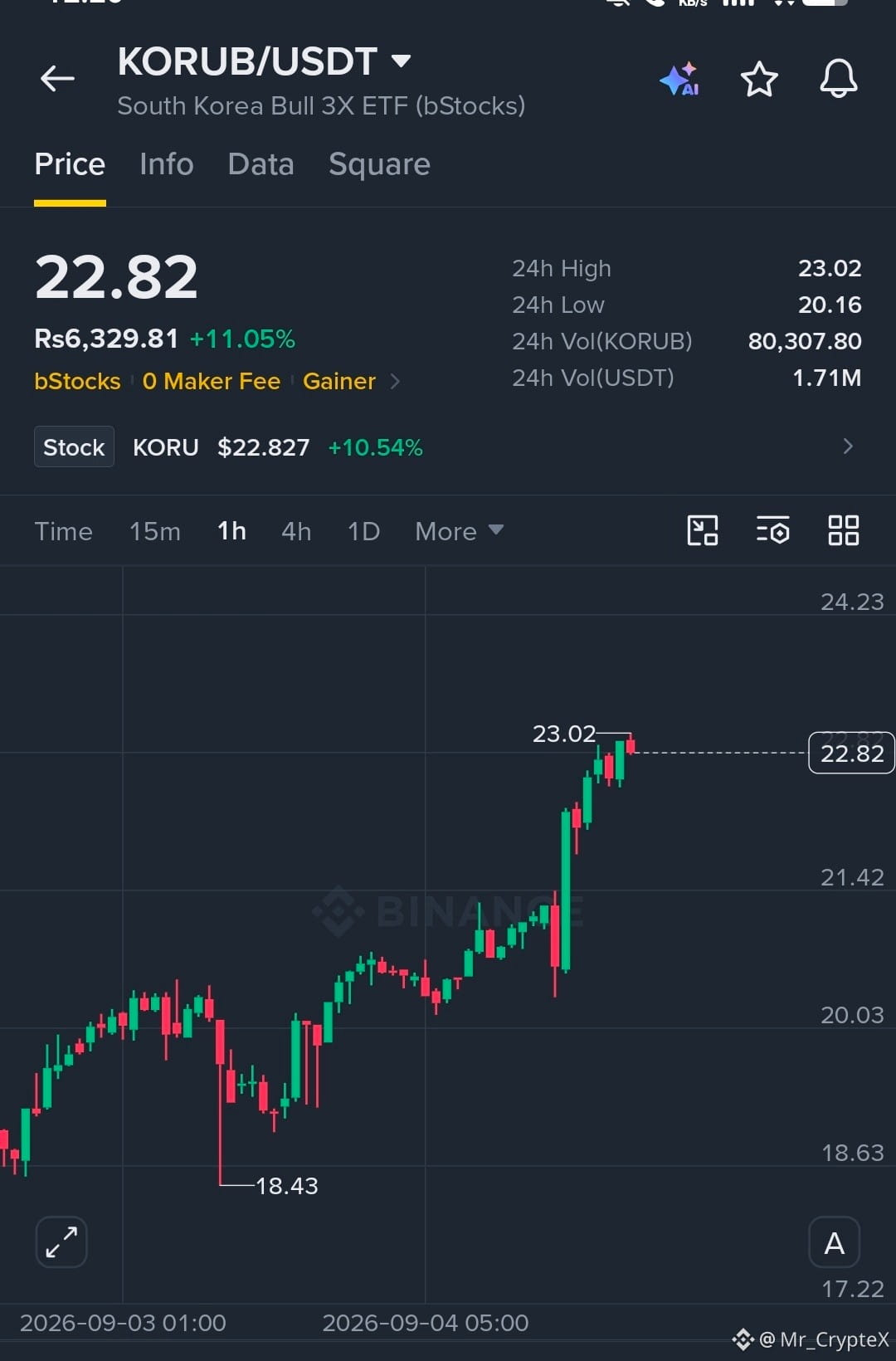Screen dimensions: 896x1361
Task: Open the AI assistant sparkle icon
Action: pyautogui.click(x=679, y=79)
